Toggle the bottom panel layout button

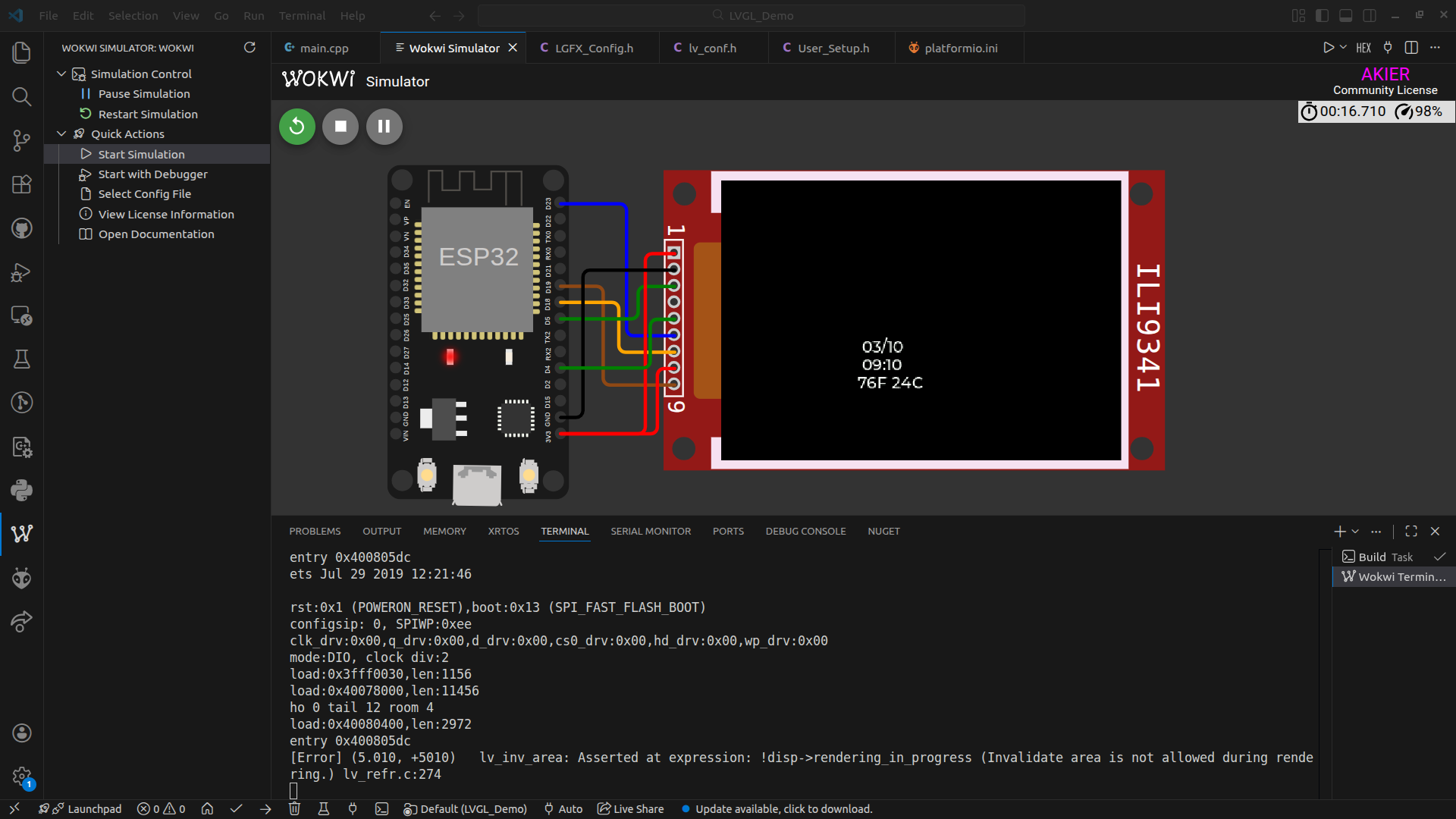1346,15
